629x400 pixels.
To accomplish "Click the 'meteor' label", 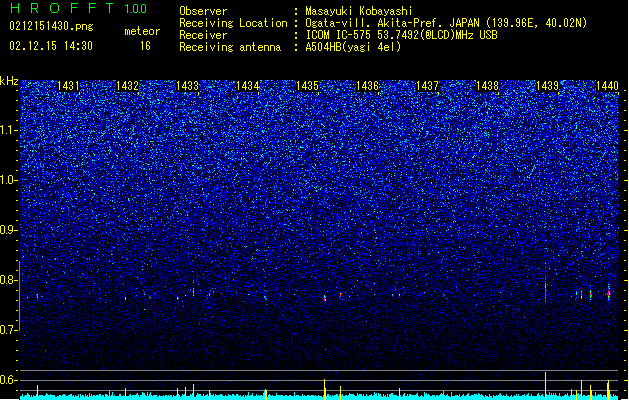I will coord(142,31).
